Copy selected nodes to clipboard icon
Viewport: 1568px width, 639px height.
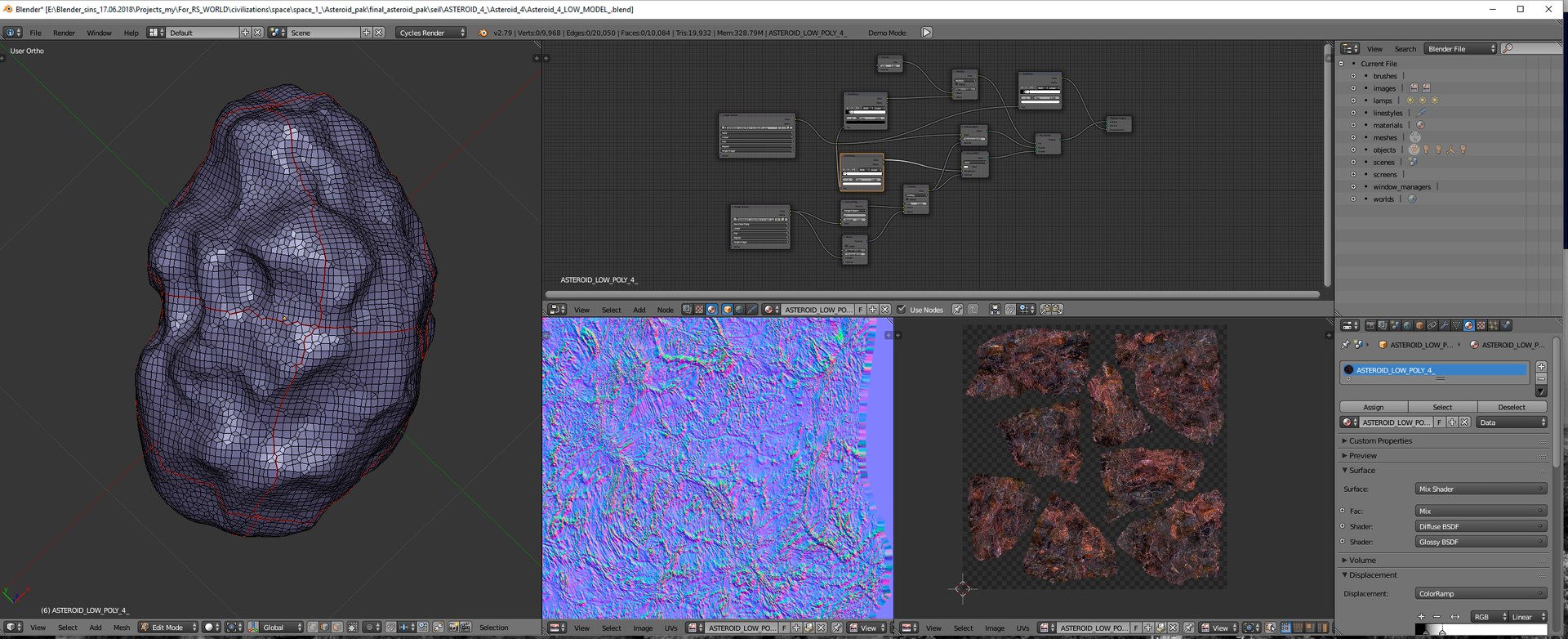(1046, 310)
